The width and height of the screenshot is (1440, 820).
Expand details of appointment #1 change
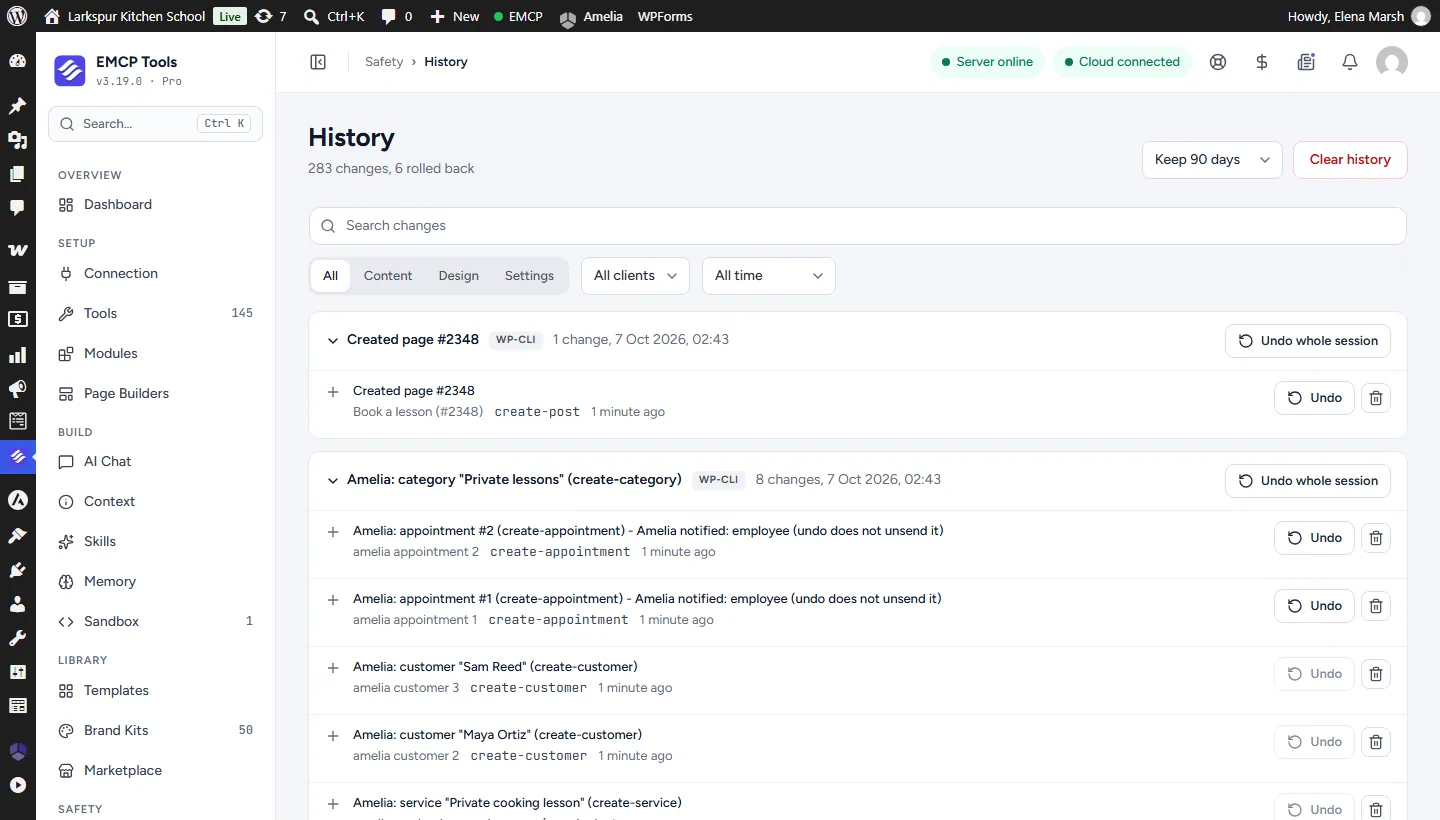point(333,600)
